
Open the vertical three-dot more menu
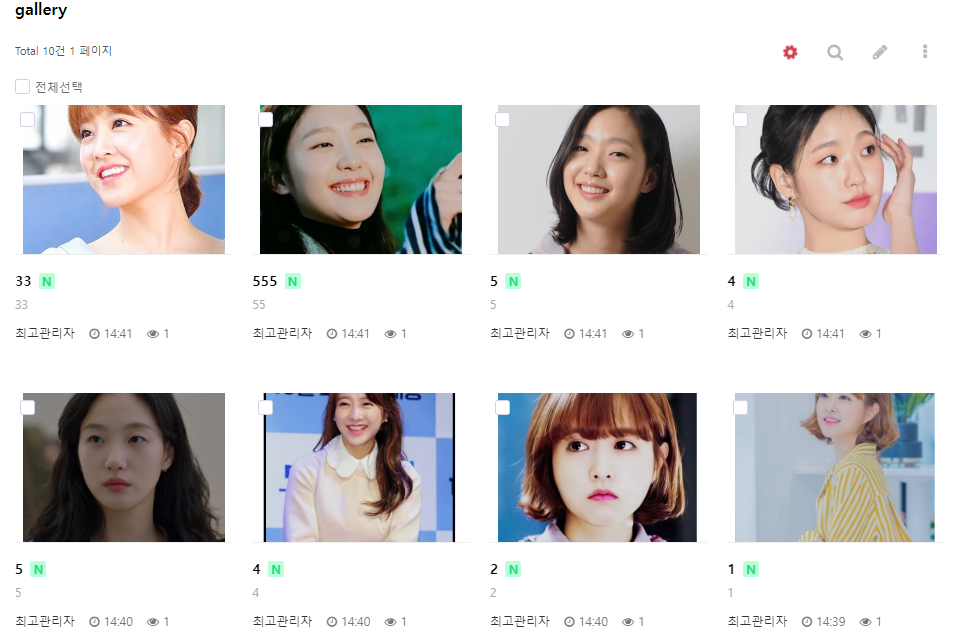tap(925, 52)
